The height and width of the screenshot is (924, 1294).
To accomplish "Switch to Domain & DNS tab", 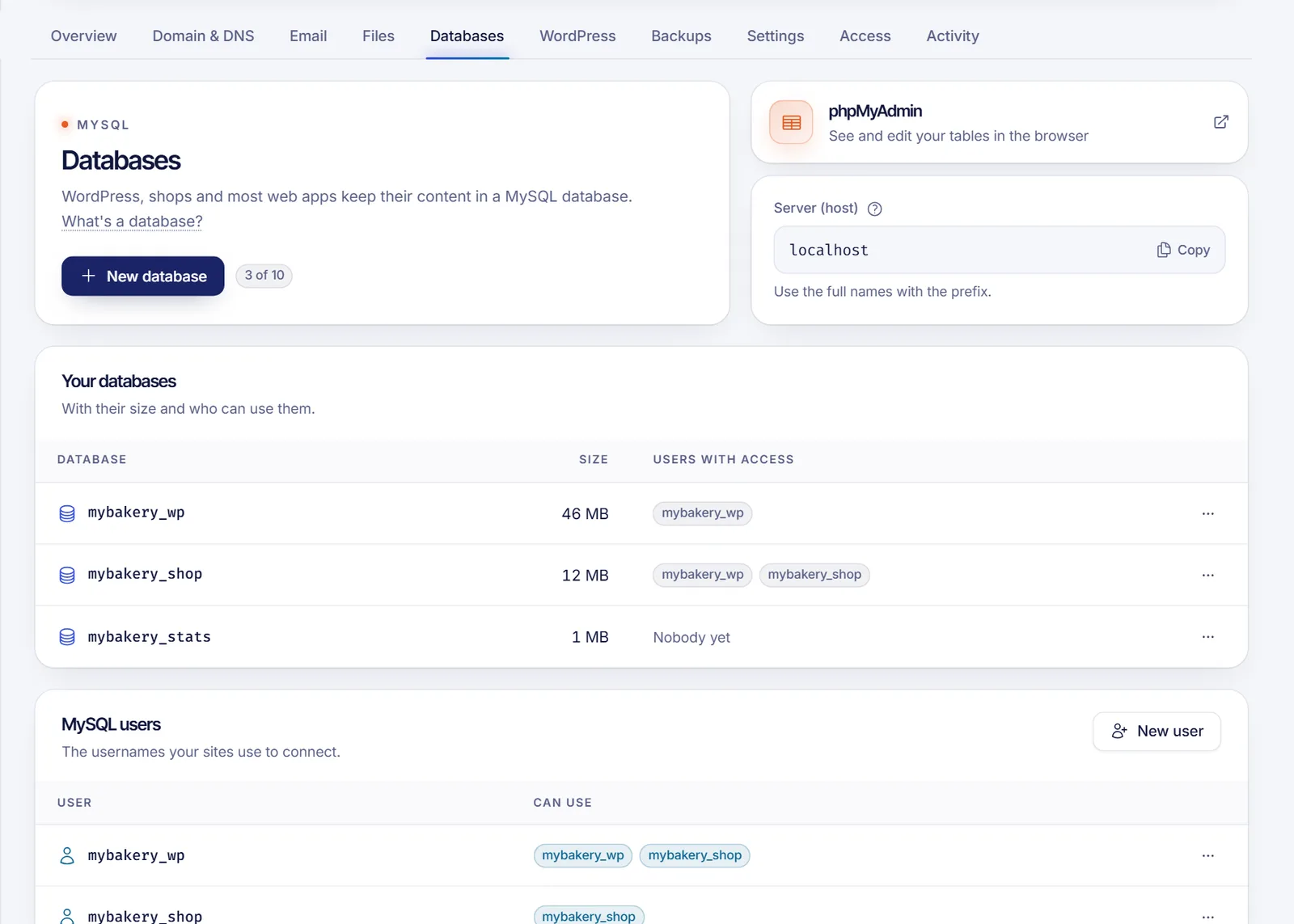I will (x=203, y=36).
